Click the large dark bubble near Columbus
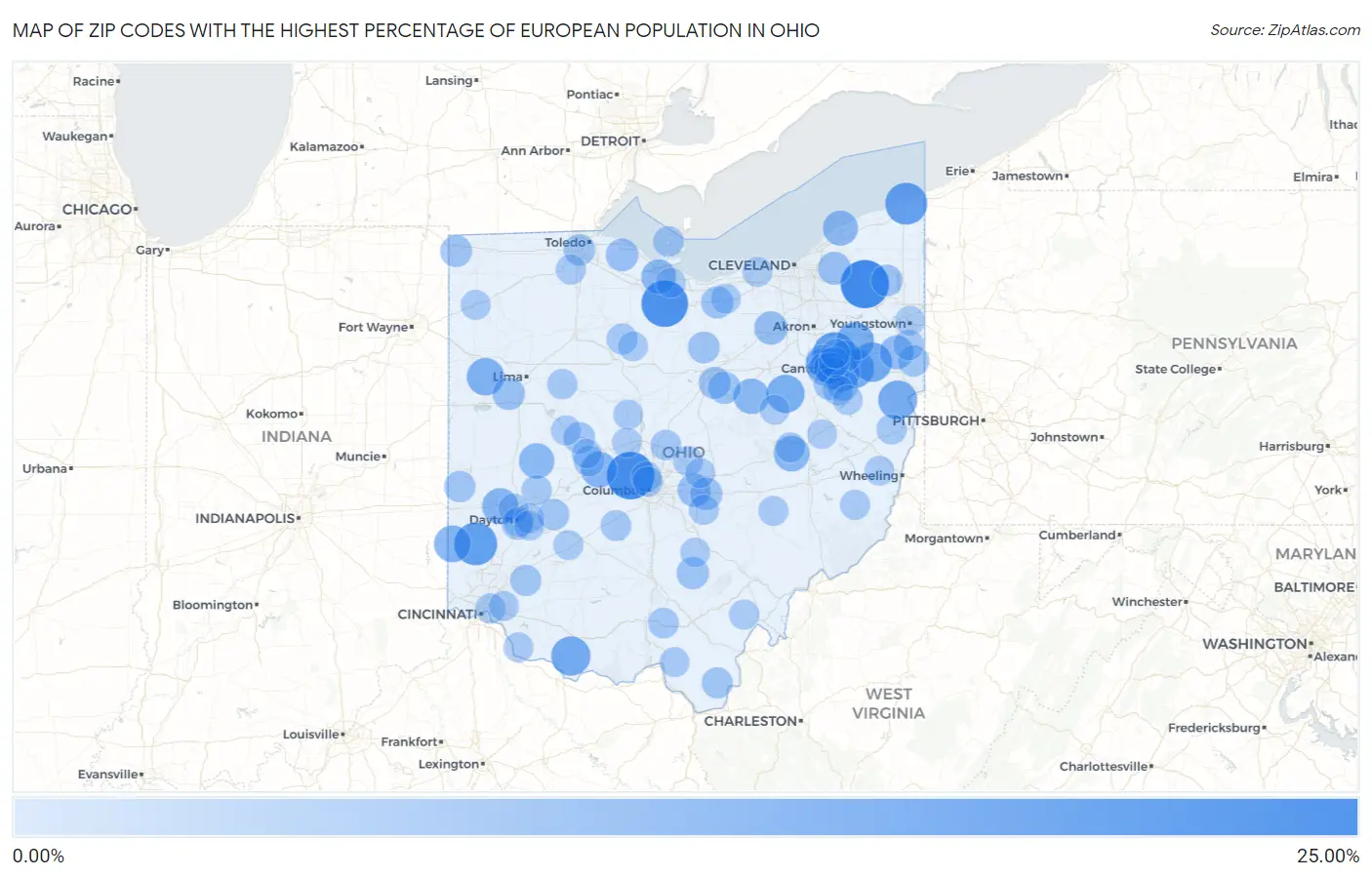 [x=630, y=475]
